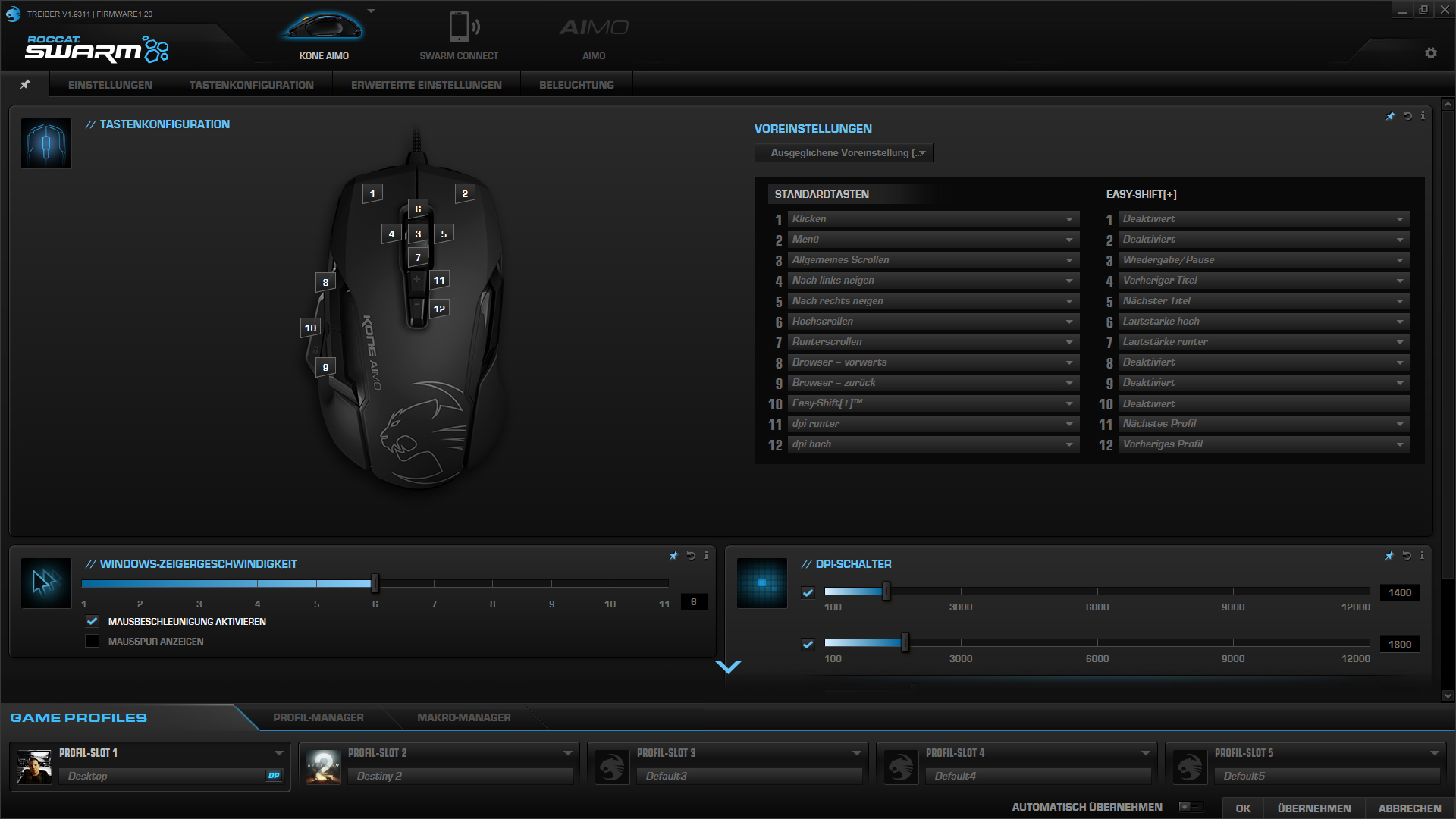This screenshot has height=819, width=1456.
Task: Open the device selector arrow above Kone AIMO
Action: (x=372, y=11)
